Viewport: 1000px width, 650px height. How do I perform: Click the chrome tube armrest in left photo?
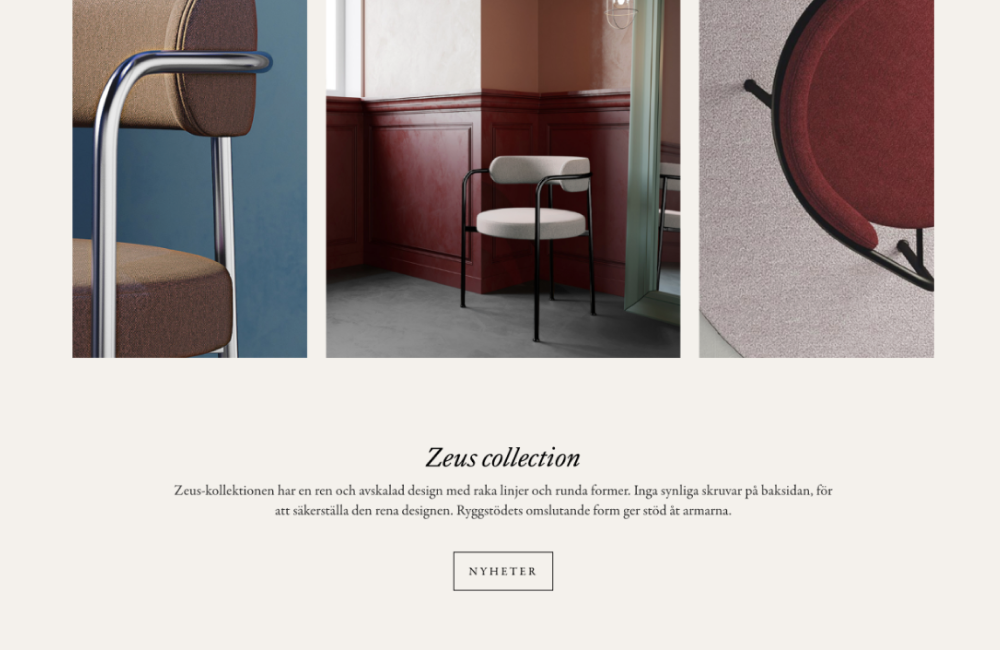pyautogui.click(x=185, y=63)
